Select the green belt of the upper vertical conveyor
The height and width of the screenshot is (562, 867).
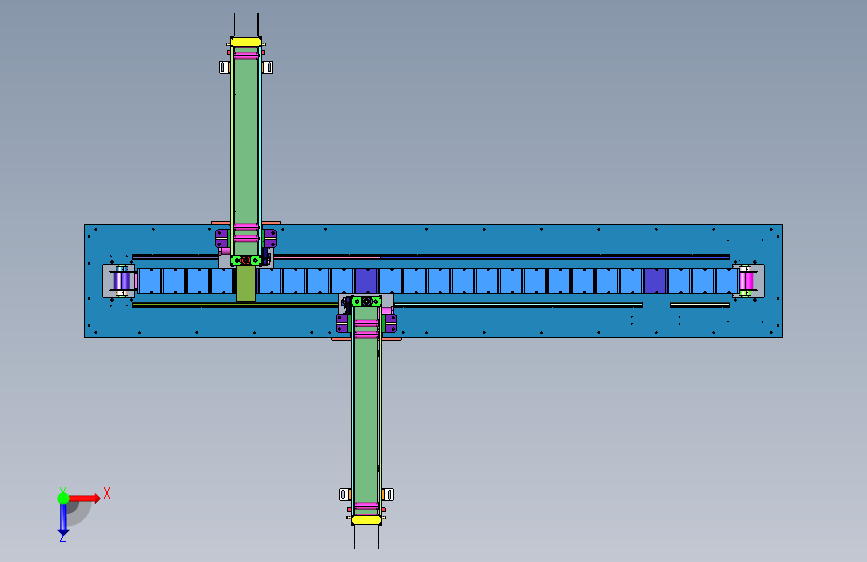click(246, 149)
